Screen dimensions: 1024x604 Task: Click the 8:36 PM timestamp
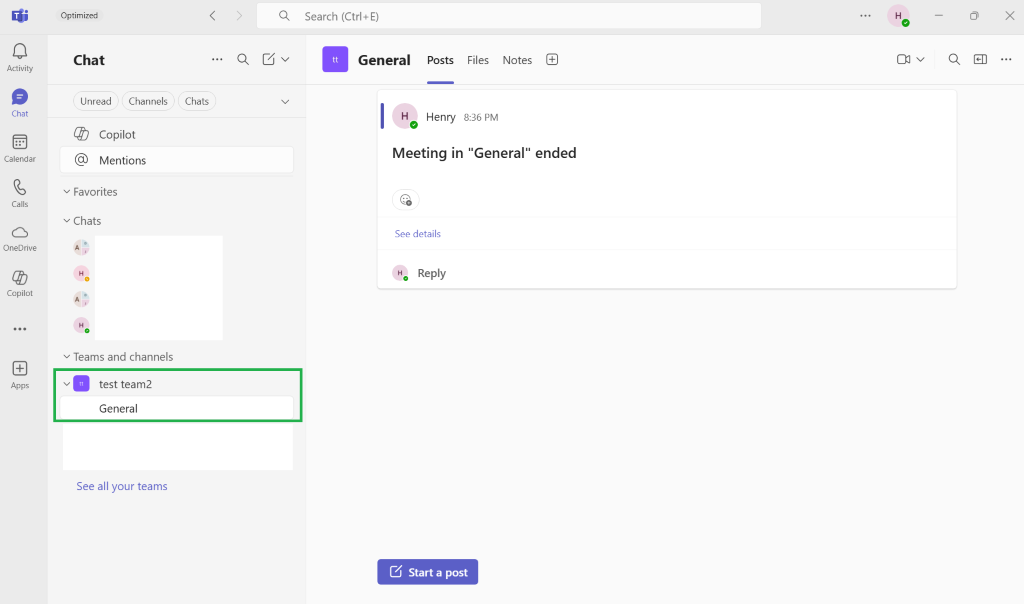coord(481,118)
